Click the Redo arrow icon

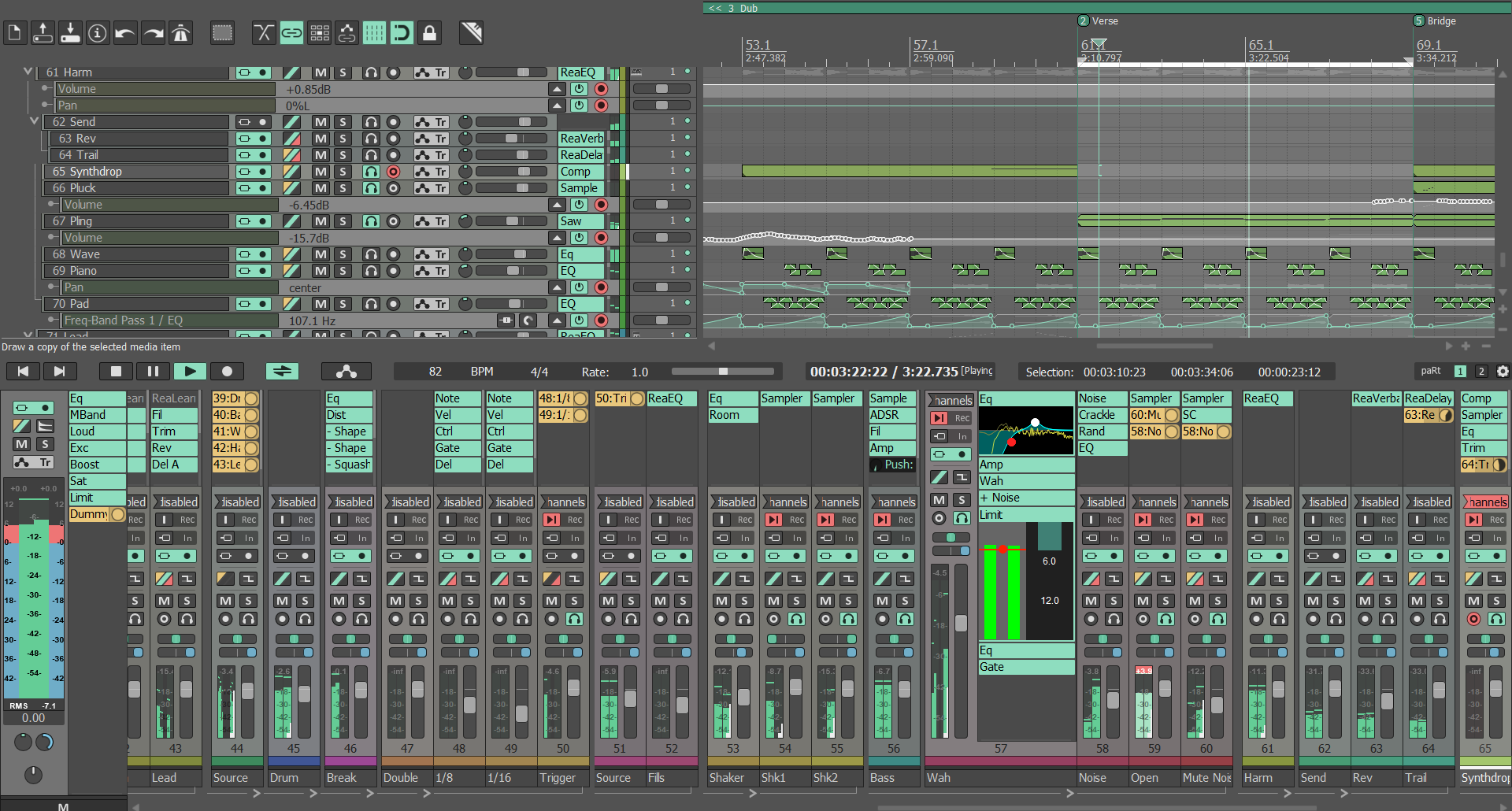pyautogui.click(x=154, y=33)
